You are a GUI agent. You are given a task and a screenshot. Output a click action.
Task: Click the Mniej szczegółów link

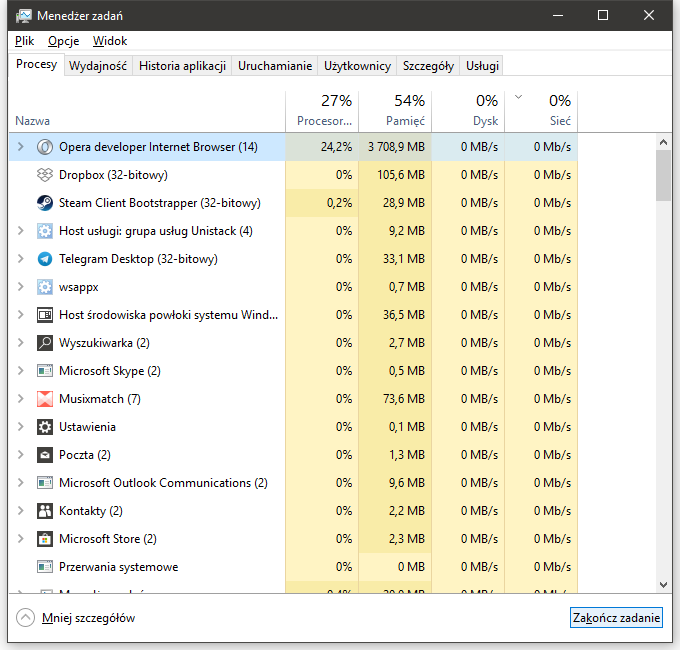pos(88,618)
